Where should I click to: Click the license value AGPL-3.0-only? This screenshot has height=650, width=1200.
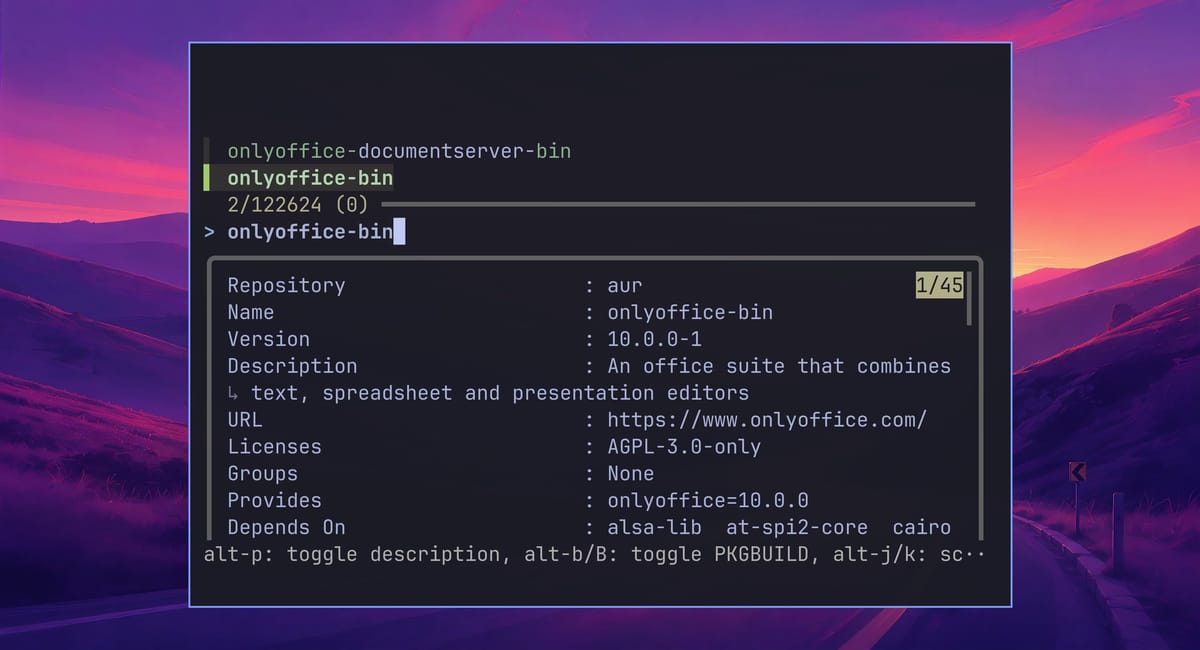click(x=684, y=447)
